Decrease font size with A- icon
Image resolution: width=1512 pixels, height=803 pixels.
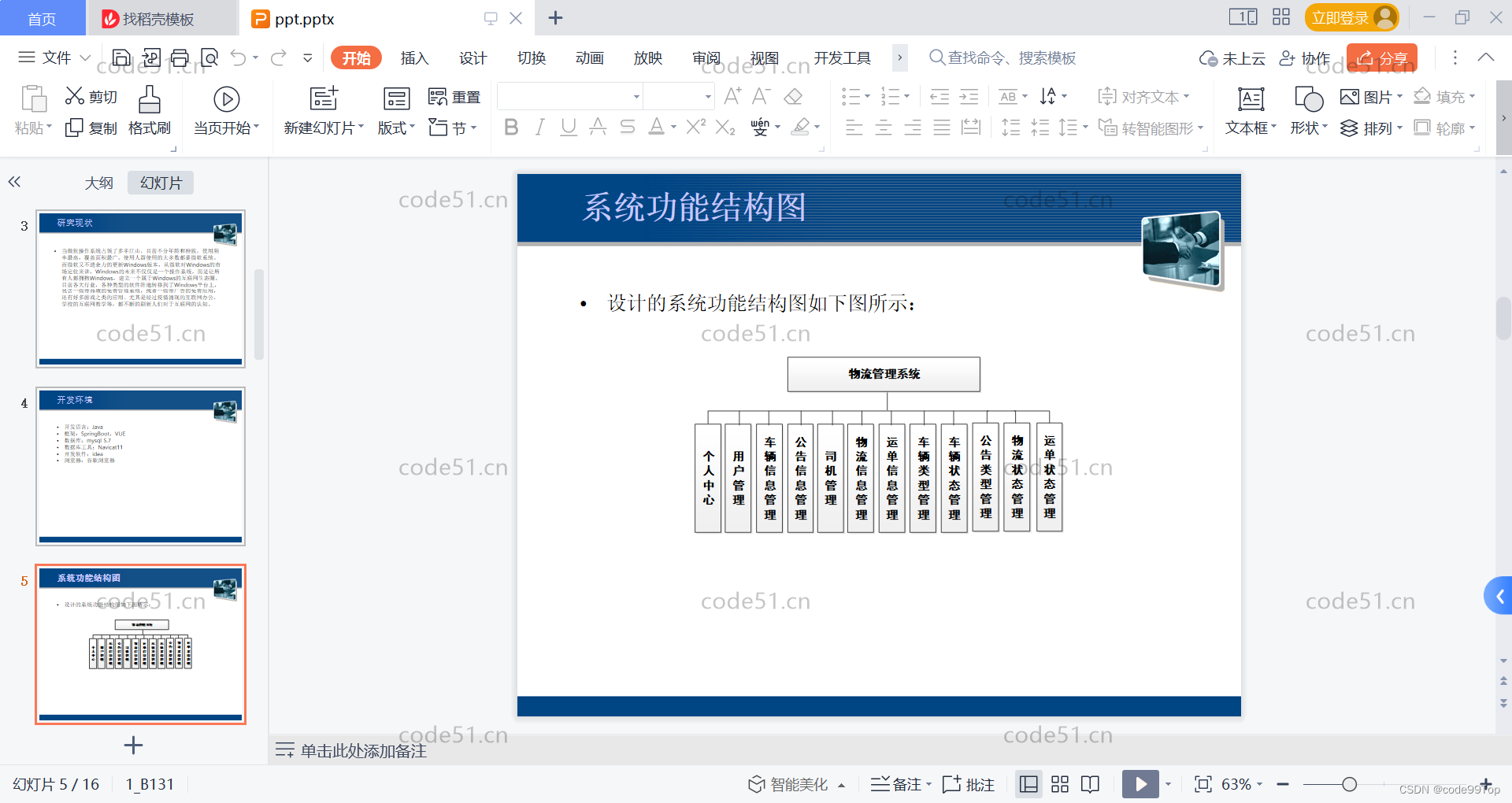pyautogui.click(x=762, y=96)
